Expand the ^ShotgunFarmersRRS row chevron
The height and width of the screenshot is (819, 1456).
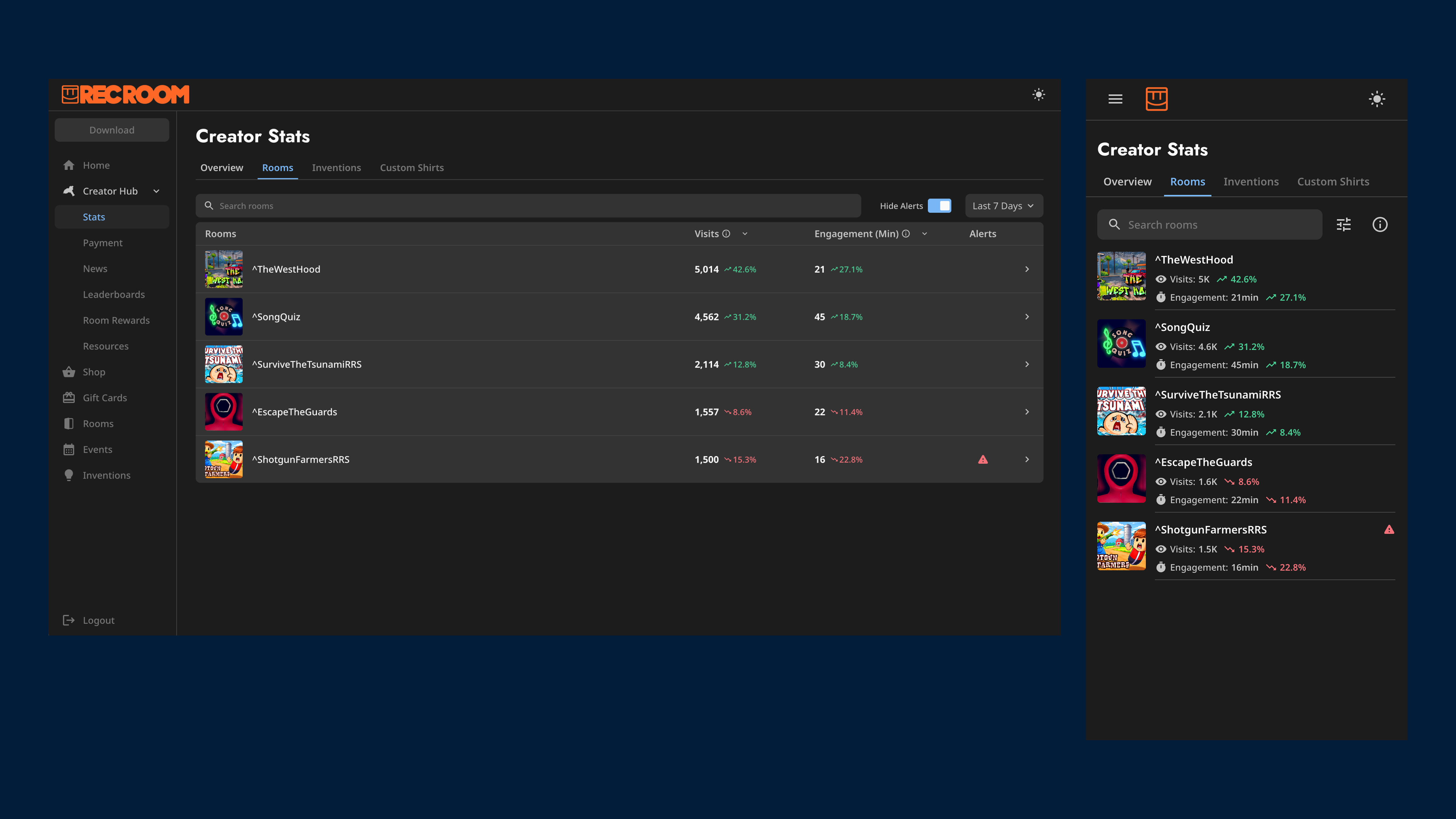[1027, 459]
